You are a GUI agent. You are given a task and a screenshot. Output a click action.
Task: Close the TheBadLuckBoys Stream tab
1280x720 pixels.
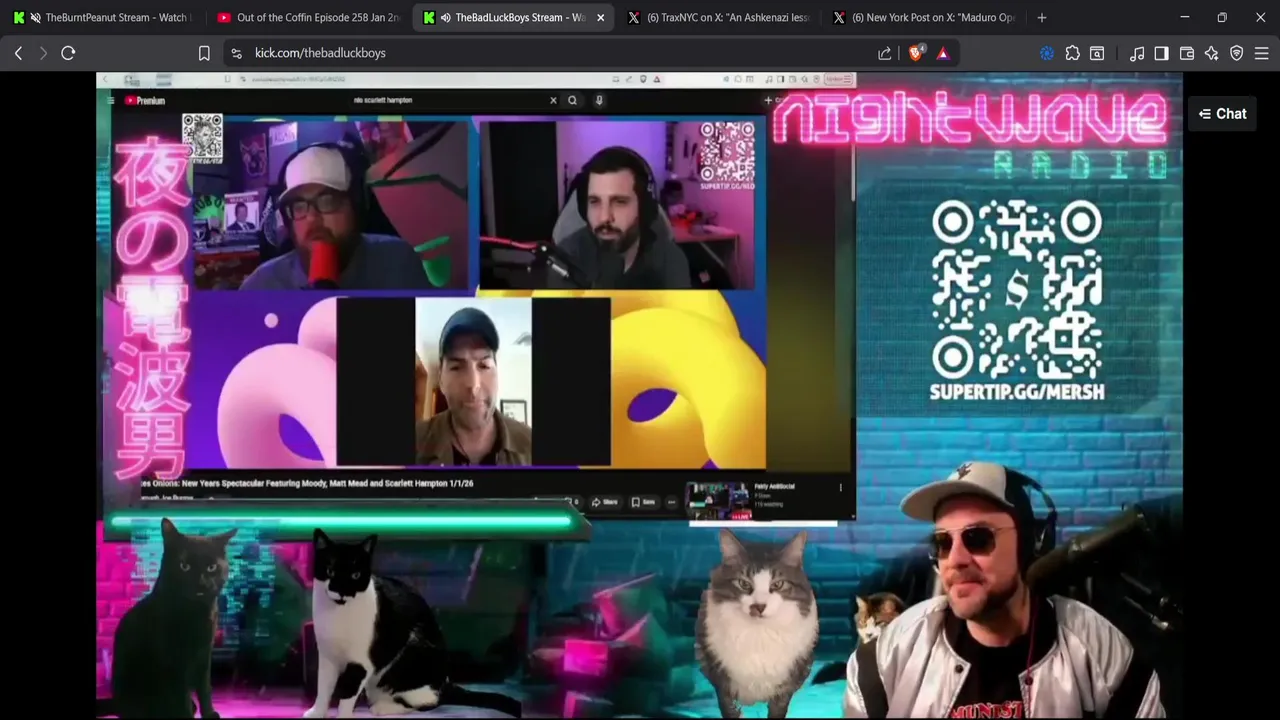pyautogui.click(x=600, y=17)
